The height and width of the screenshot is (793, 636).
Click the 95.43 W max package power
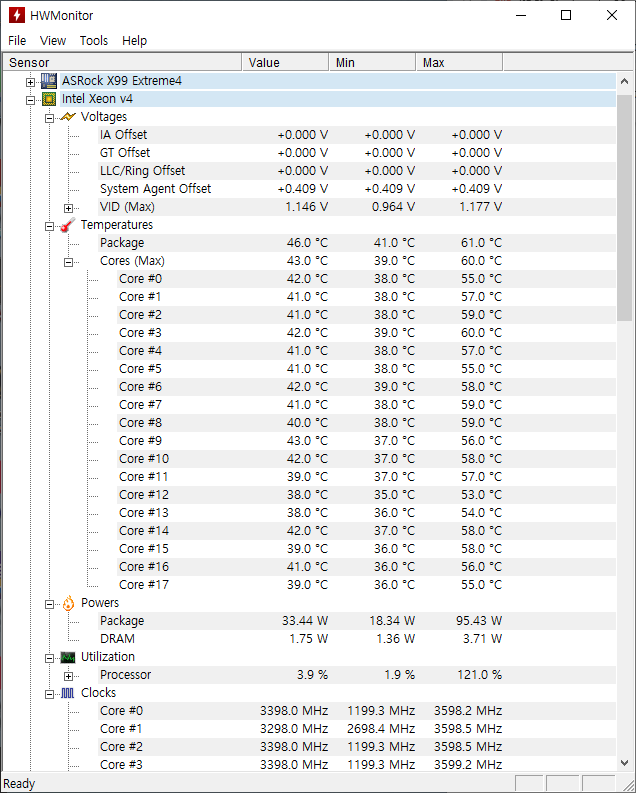point(479,621)
